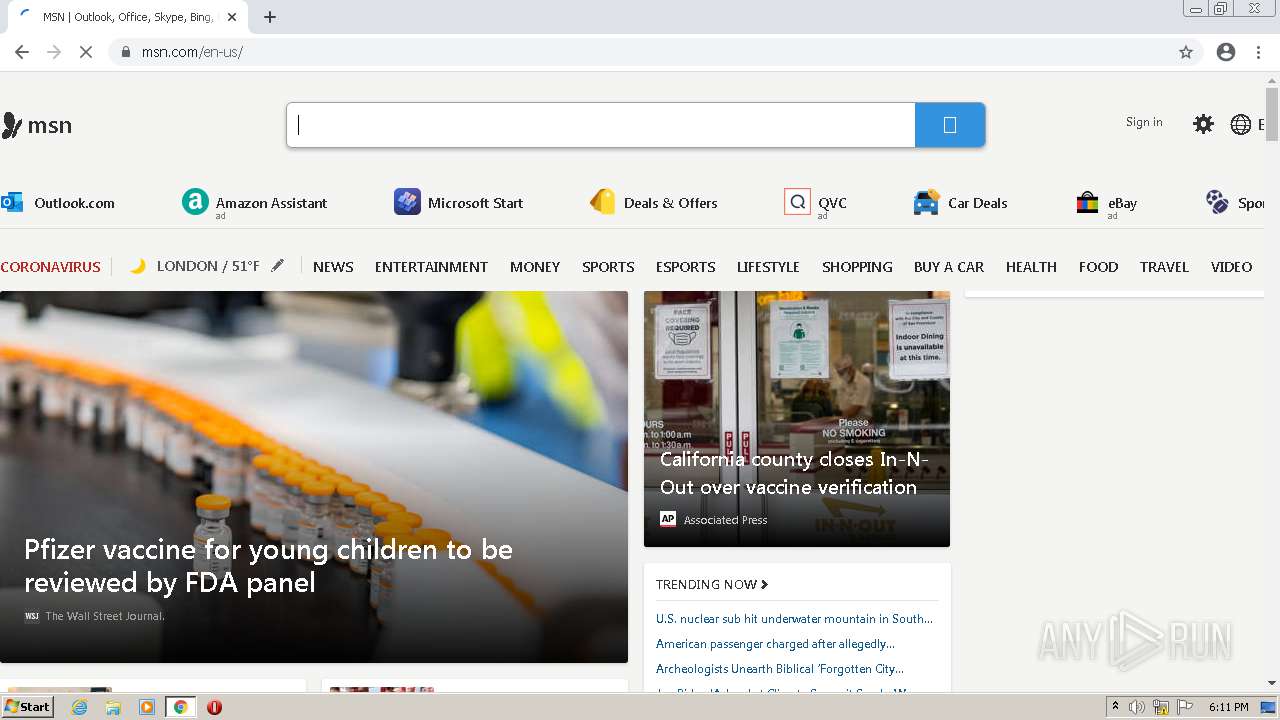Open London 51°F weather link
Screen dimensions: 1280x720
(208, 266)
